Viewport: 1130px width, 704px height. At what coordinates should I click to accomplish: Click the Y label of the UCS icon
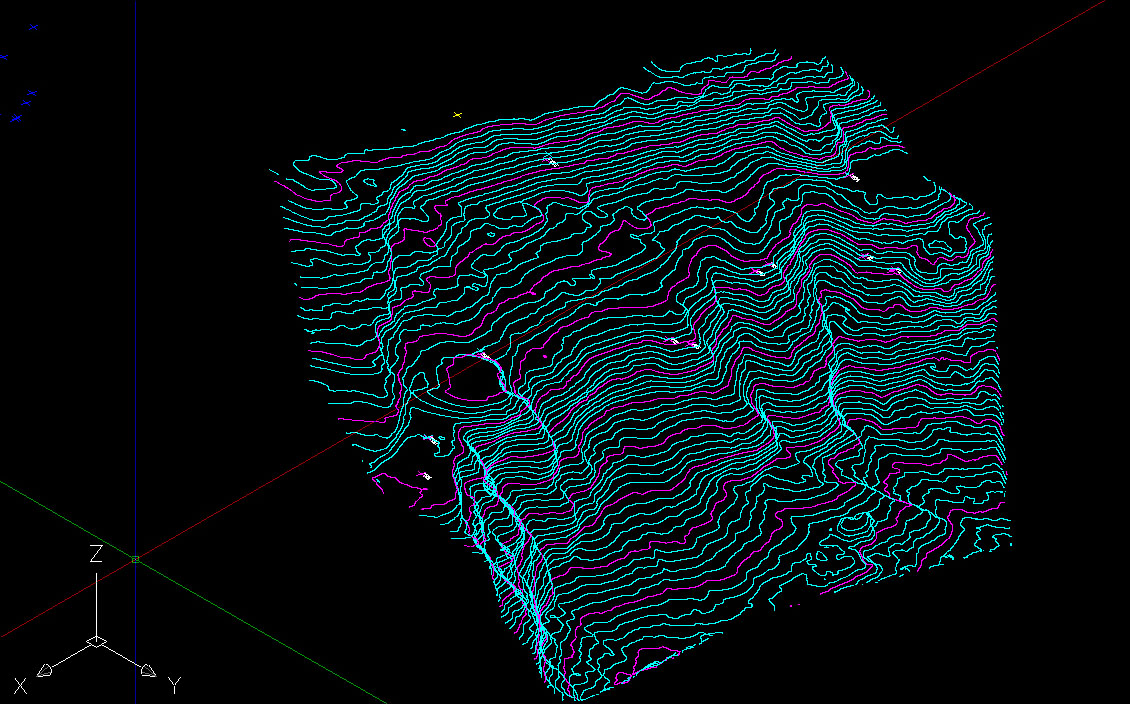[x=174, y=686]
